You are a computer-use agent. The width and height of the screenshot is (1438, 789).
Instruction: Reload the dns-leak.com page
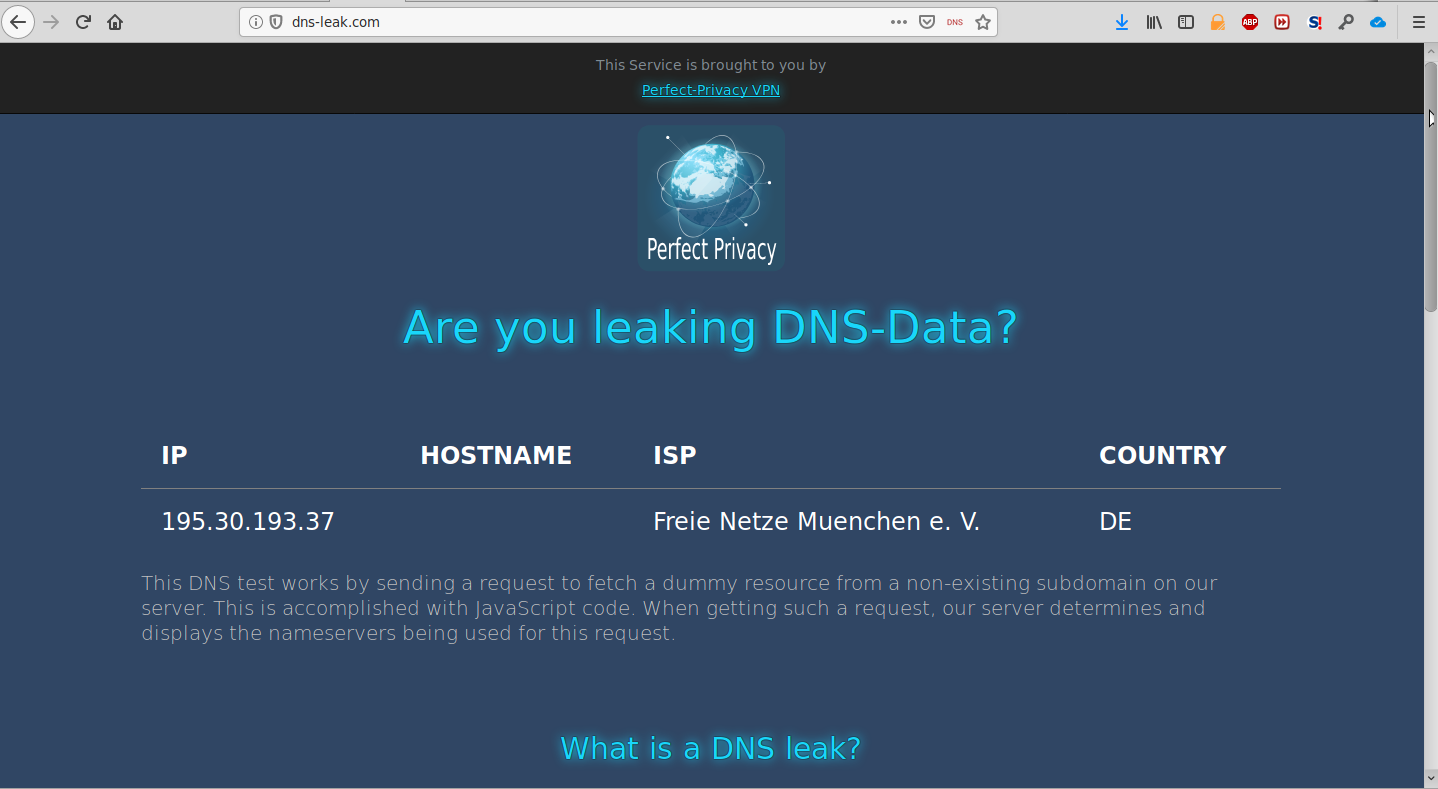point(84,21)
